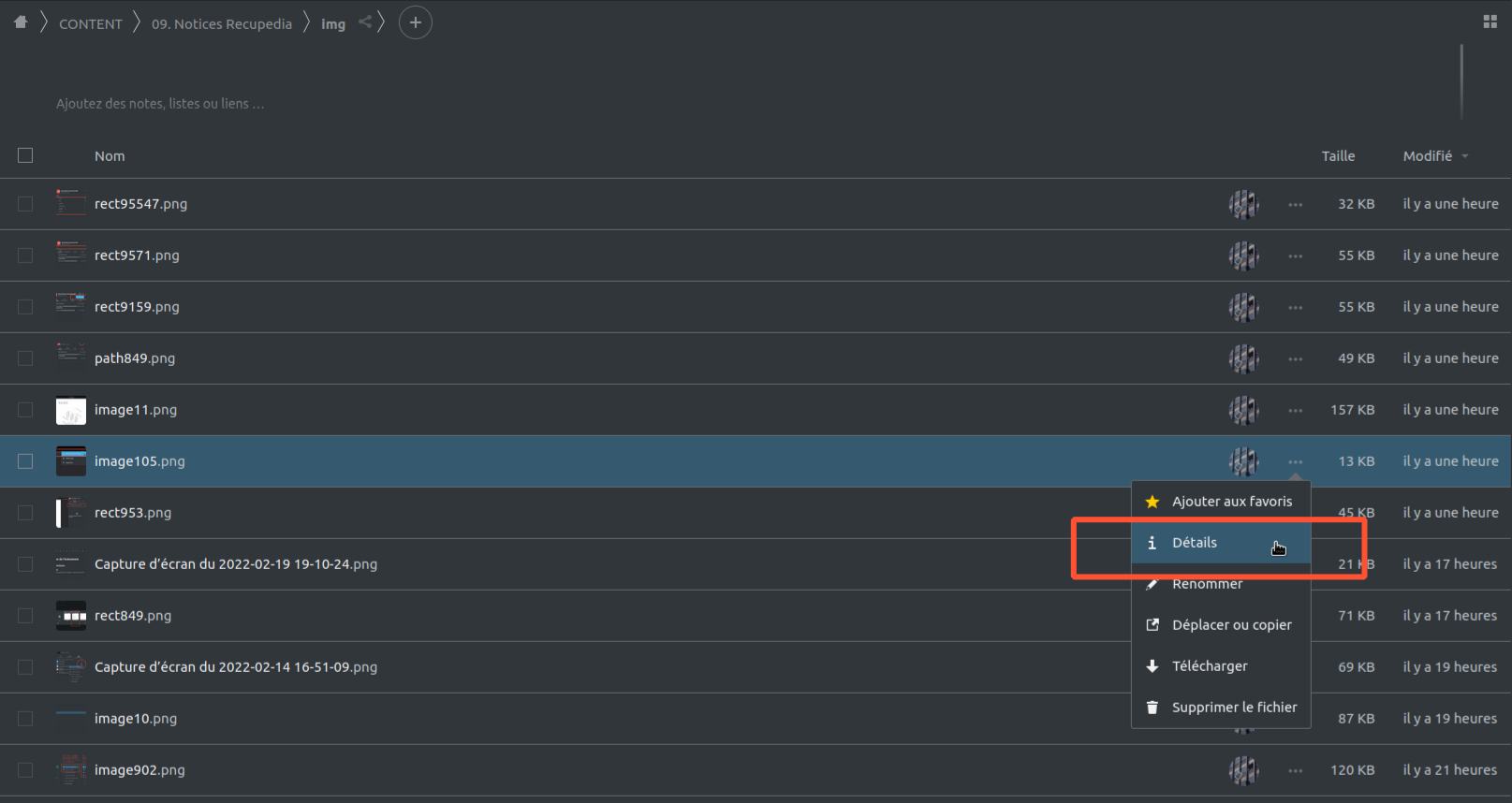Open three-dot menu for image11.png

tap(1295, 410)
